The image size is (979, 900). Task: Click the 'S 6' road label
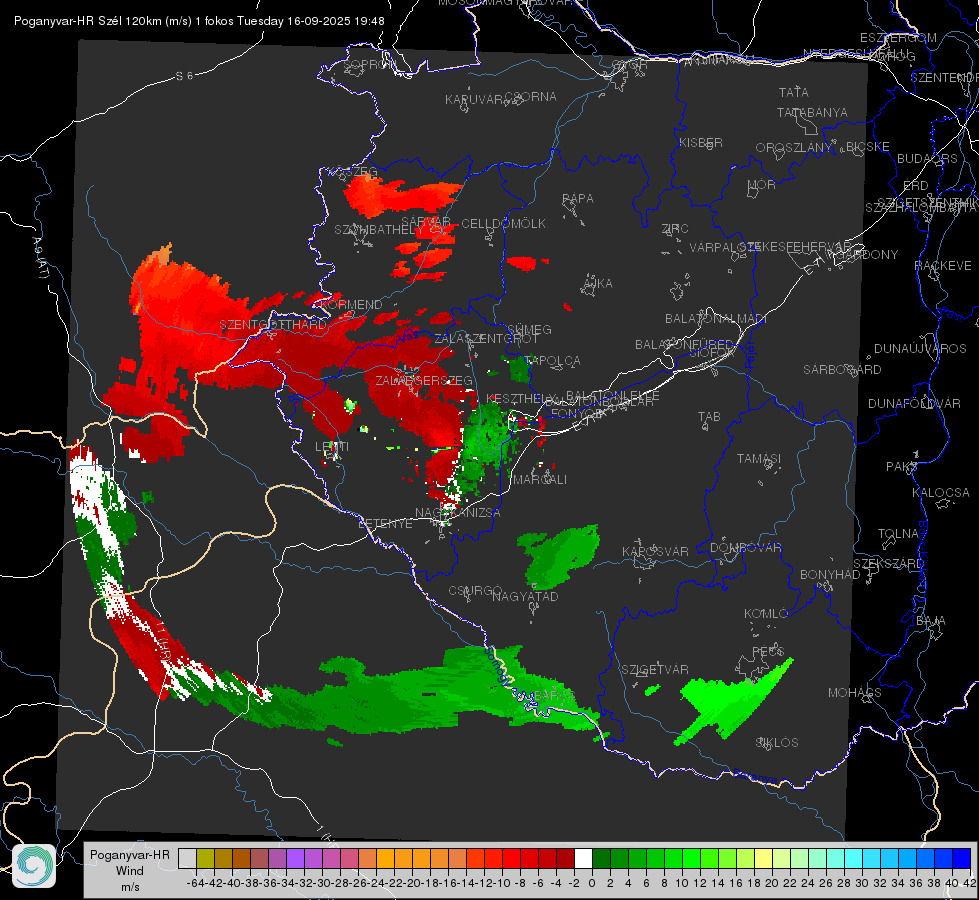pos(184,76)
